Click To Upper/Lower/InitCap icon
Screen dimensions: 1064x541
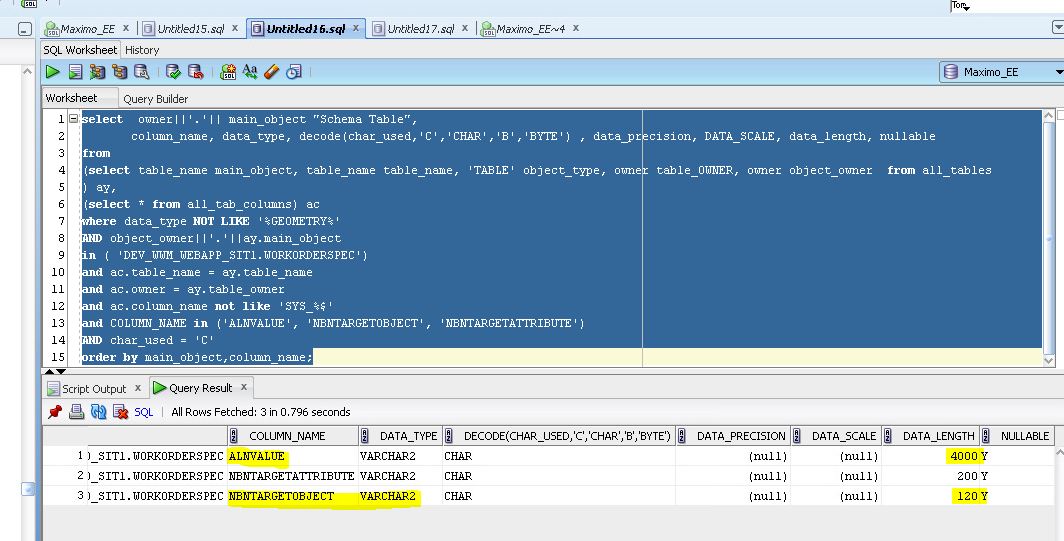click(x=250, y=72)
